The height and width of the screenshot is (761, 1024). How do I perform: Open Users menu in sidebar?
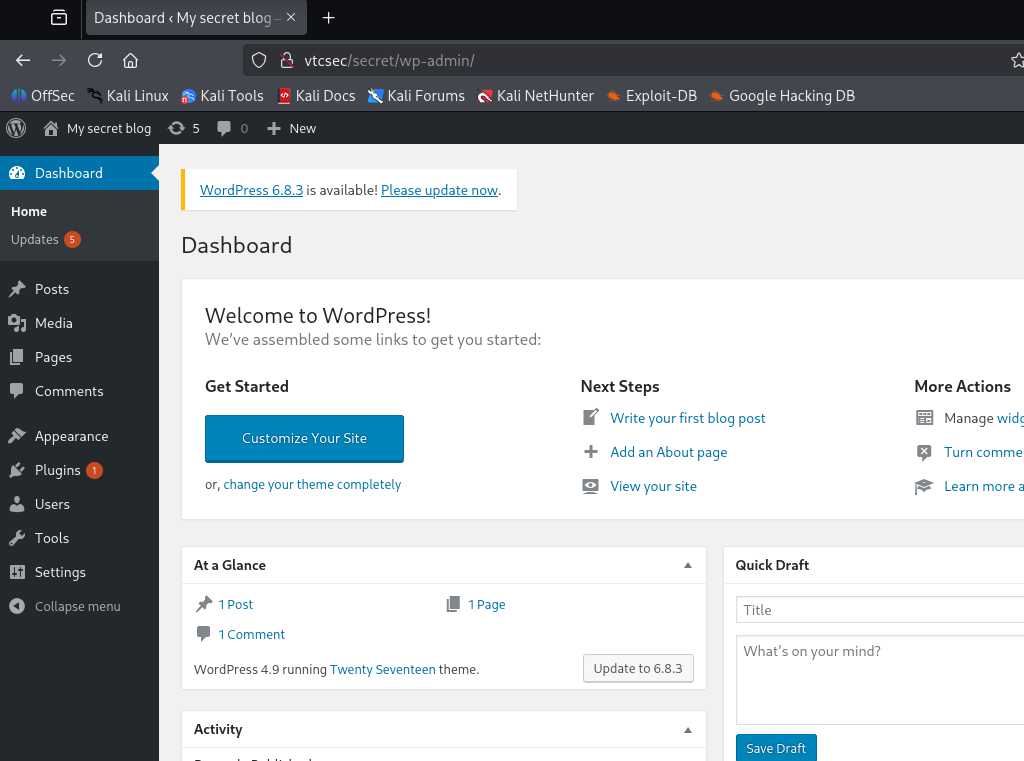pyautogui.click(x=79, y=504)
